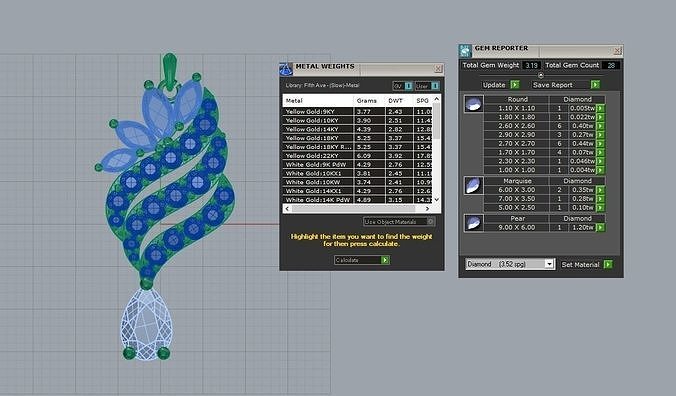Select the 2.30 X 2.30 round gems arrow
Image resolution: width=676 pixels, height=396 pixels.
(x=600, y=161)
